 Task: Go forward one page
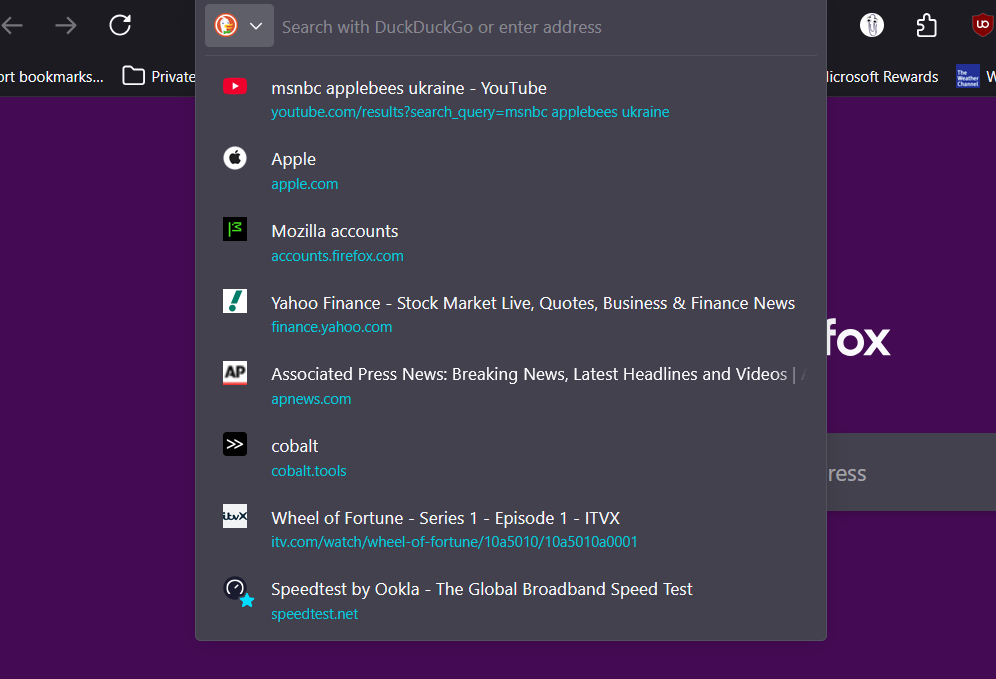(66, 26)
